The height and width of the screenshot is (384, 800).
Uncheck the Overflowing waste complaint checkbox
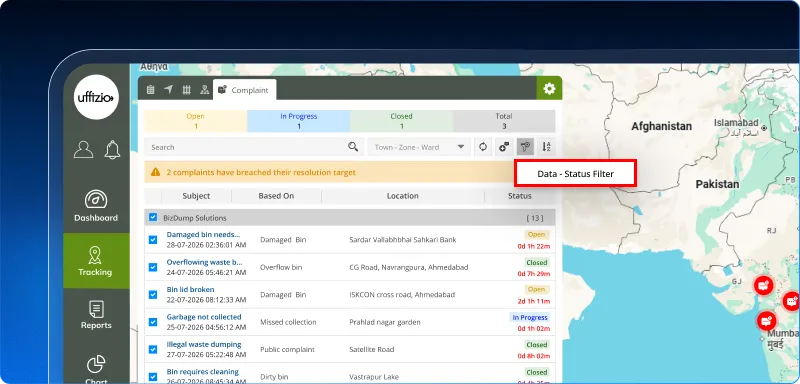(153, 267)
